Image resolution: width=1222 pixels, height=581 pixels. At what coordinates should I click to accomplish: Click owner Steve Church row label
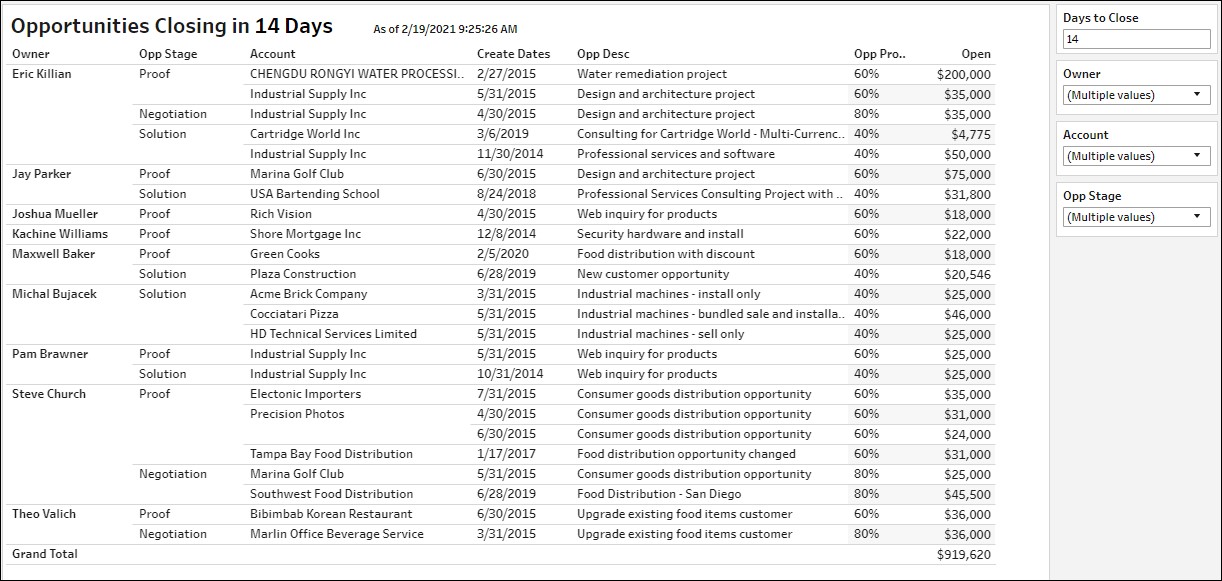click(x=49, y=394)
